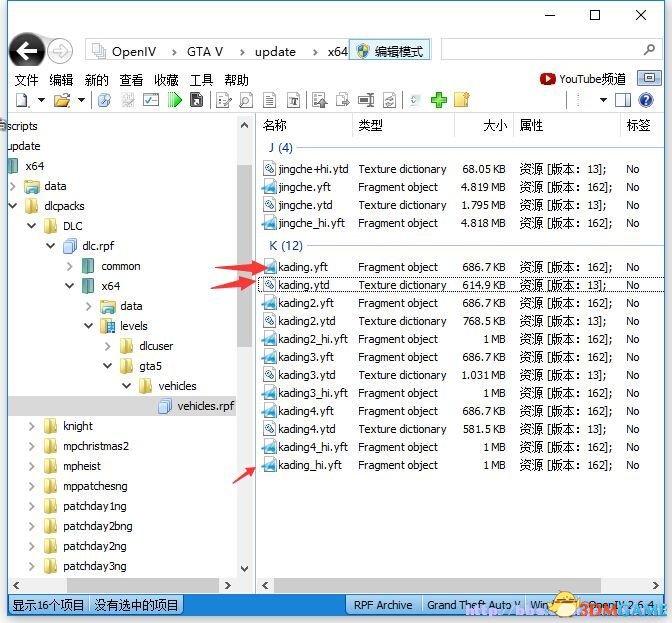The width and height of the screenshot is (672, 623).
Task: Click the new folder toolbar icon
Action: click(462, 100)
